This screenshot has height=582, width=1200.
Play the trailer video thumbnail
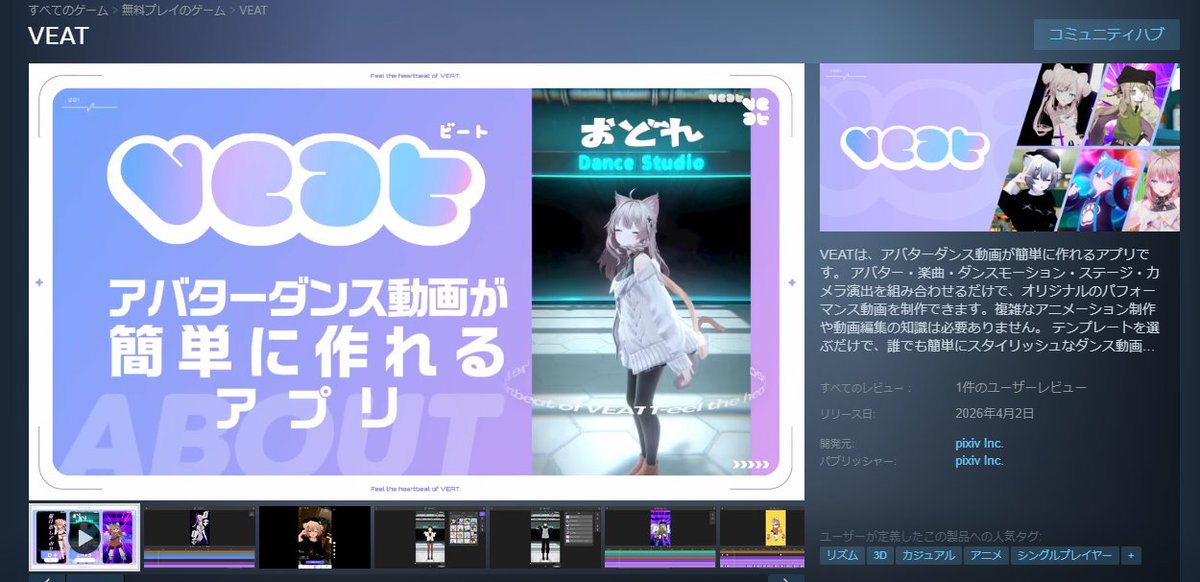(x=84, y=539)
